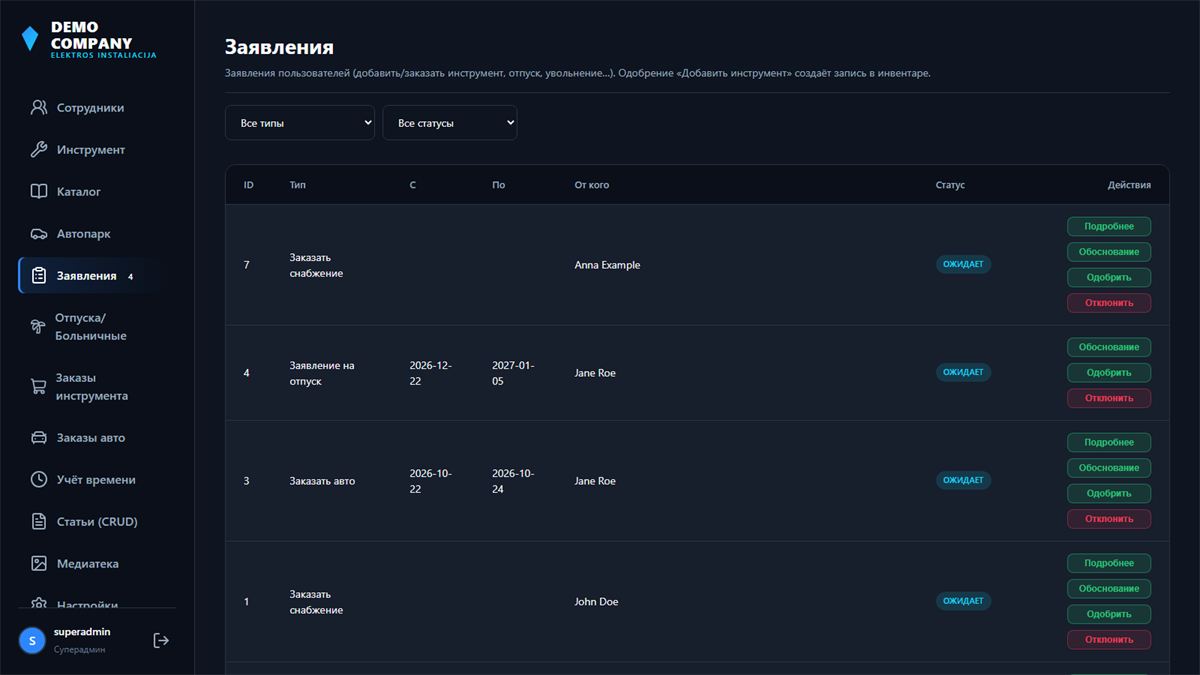The image size is (1200, 675).
Task: Click the logout arrow icon
Action: tap(161, 640)
